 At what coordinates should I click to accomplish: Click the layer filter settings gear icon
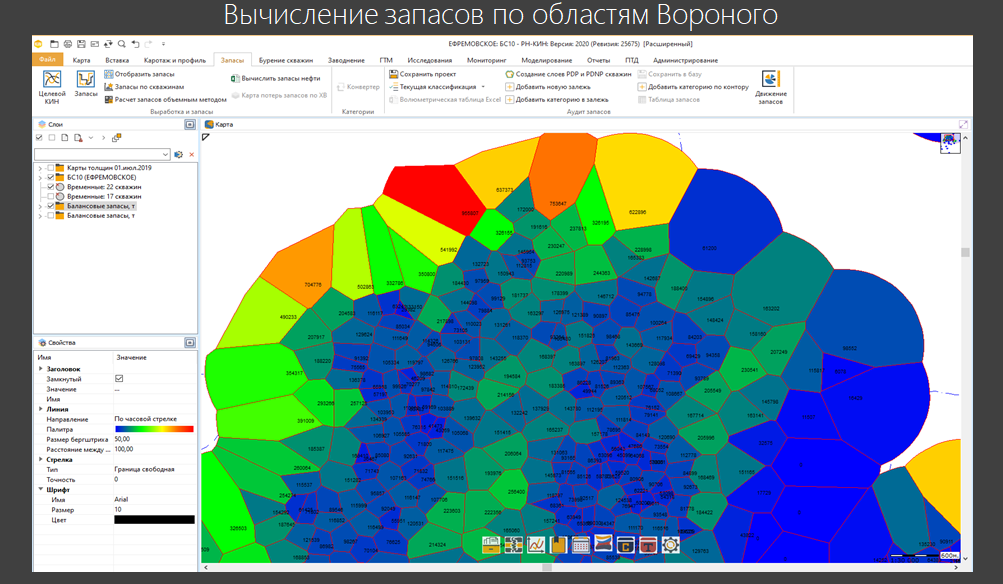tap(178, 154)
